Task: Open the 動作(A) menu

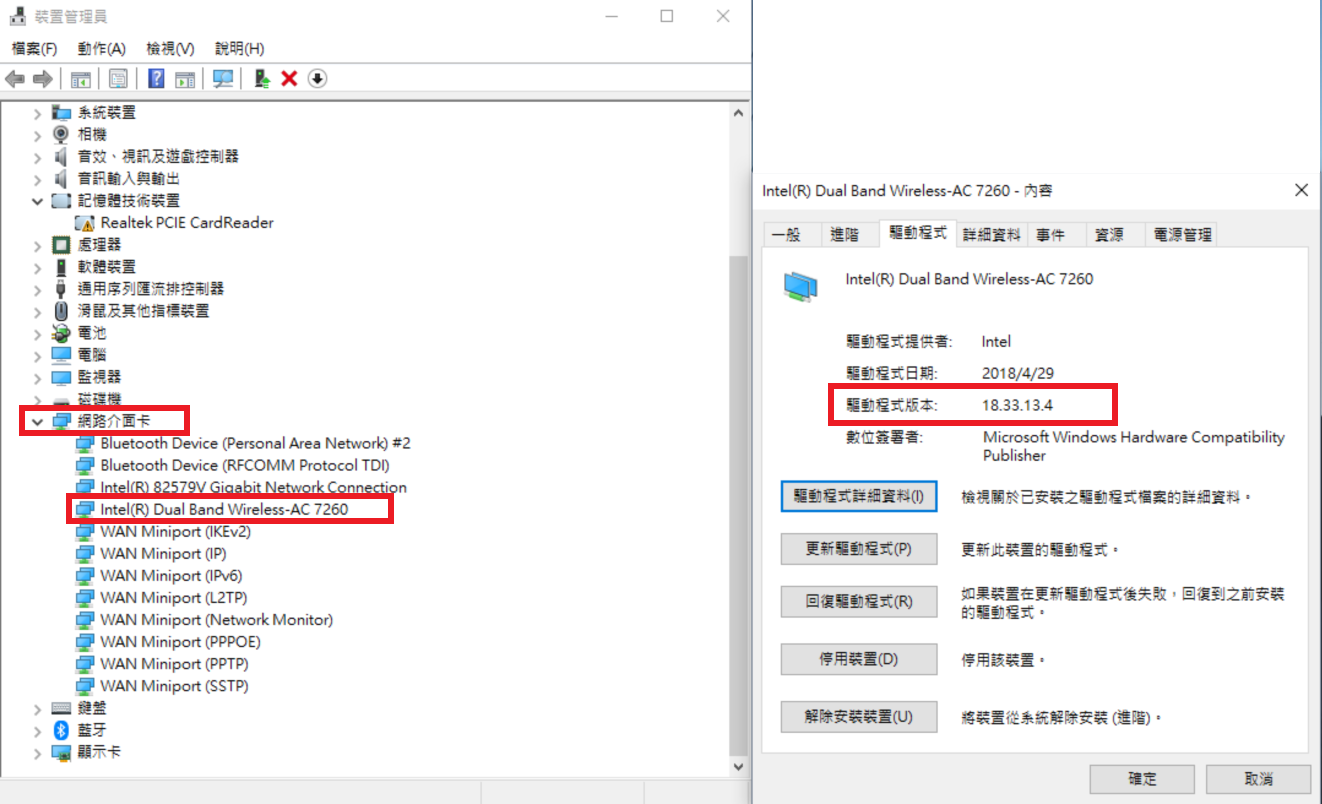Action: [x=102, y=48]
